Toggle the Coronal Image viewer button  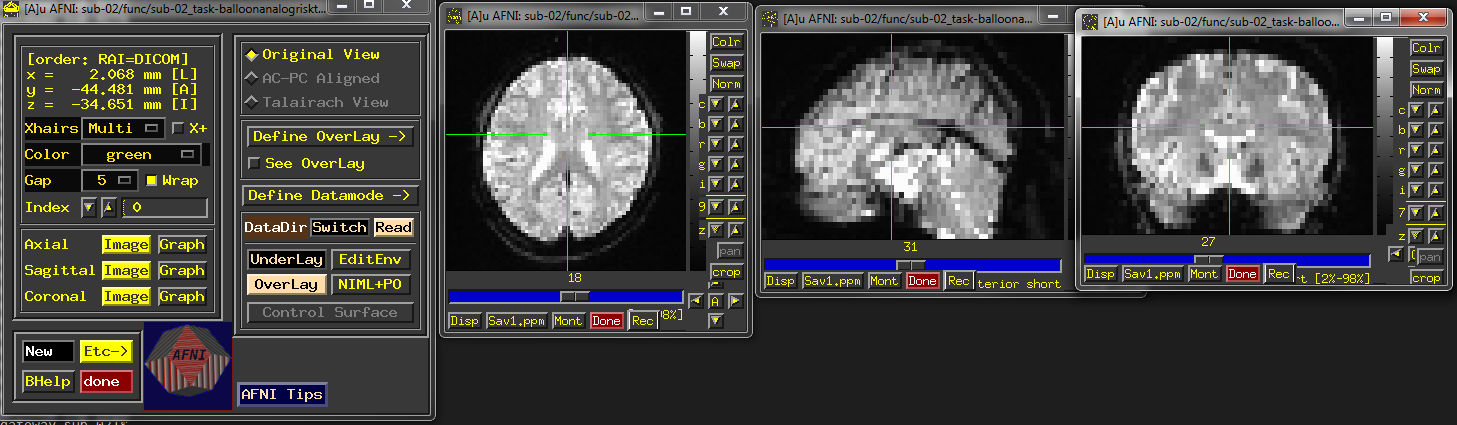click(126, 296)
